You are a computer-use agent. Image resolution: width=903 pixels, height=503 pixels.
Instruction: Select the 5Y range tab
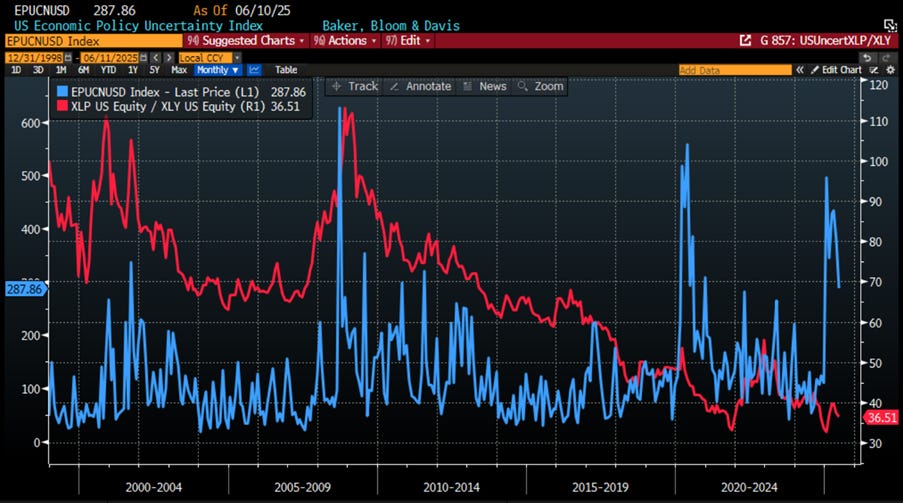click(154, 70)
